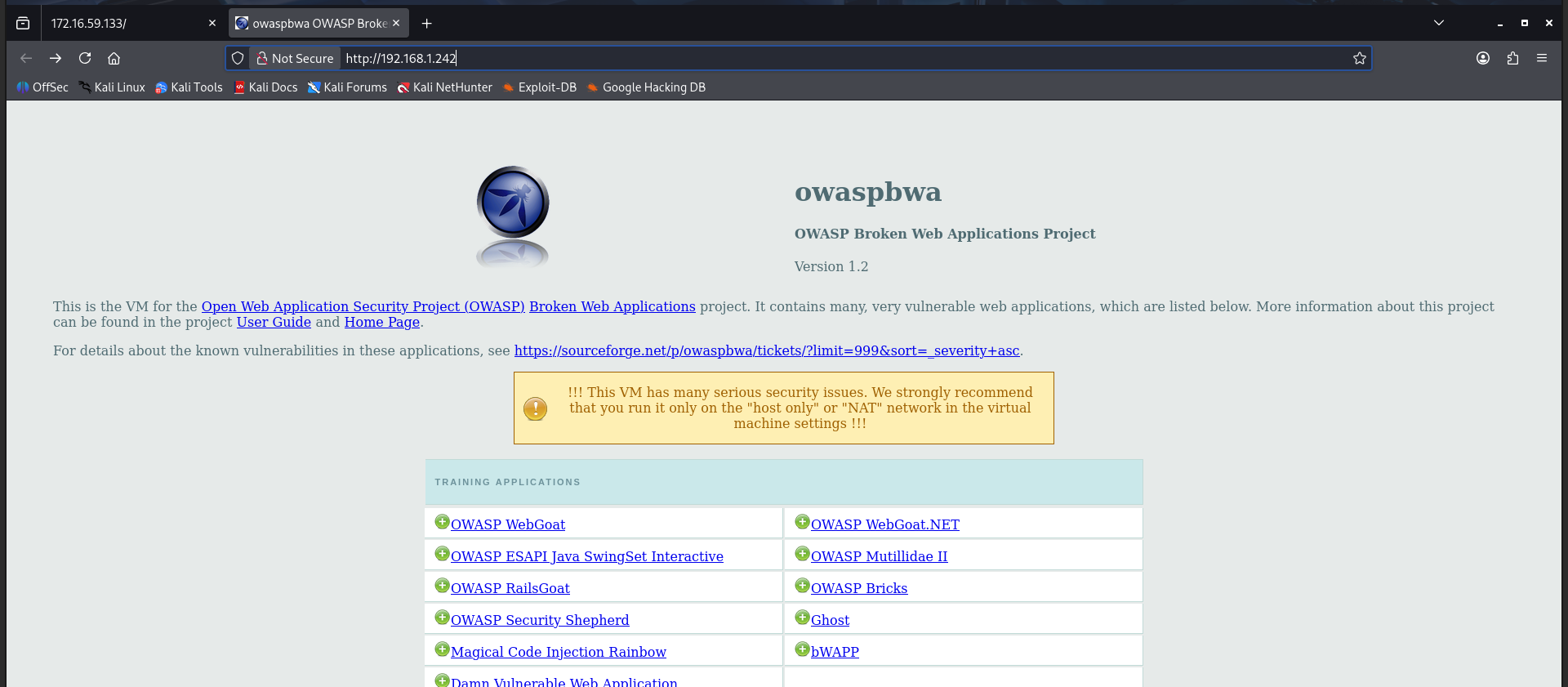1568x687 pixels.
Task: Expand plus icon beside ESAPI Java SwingSet
Action: click(442, 553)
